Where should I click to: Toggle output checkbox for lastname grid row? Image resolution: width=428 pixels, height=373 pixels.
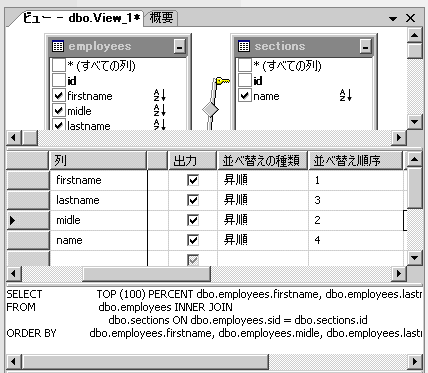point(193,200)
